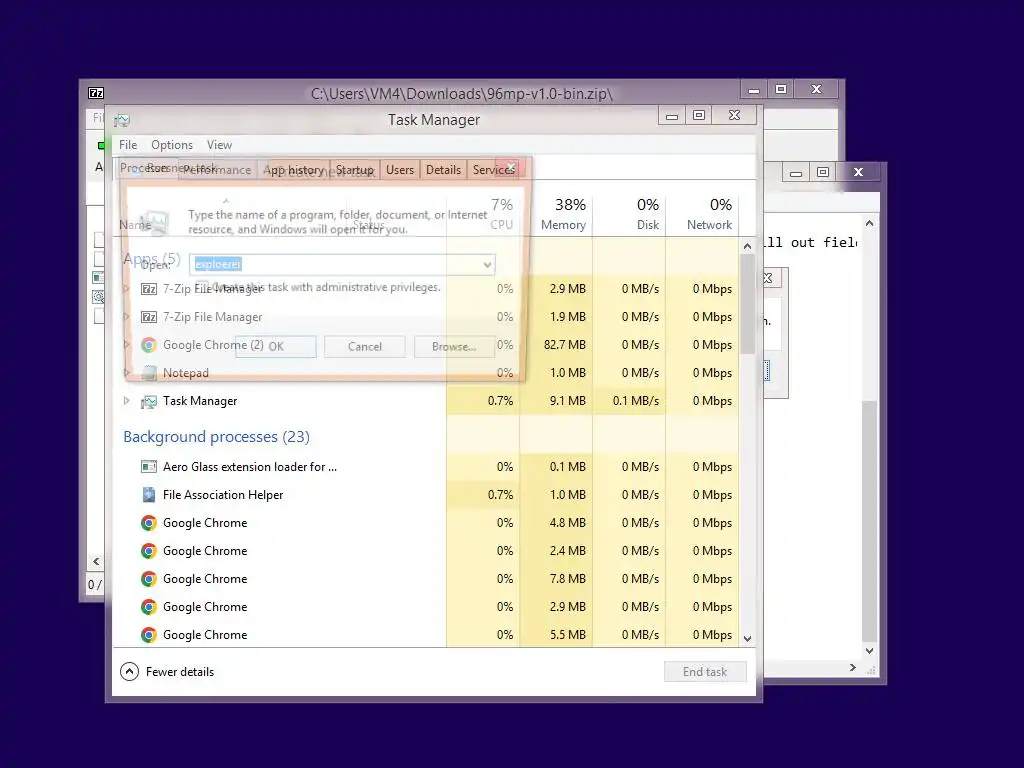Click process list scroll-up arrow in Task Manager
This screenshot has width=1024, height=768.
pyautogui.click(x=748, y=246)
